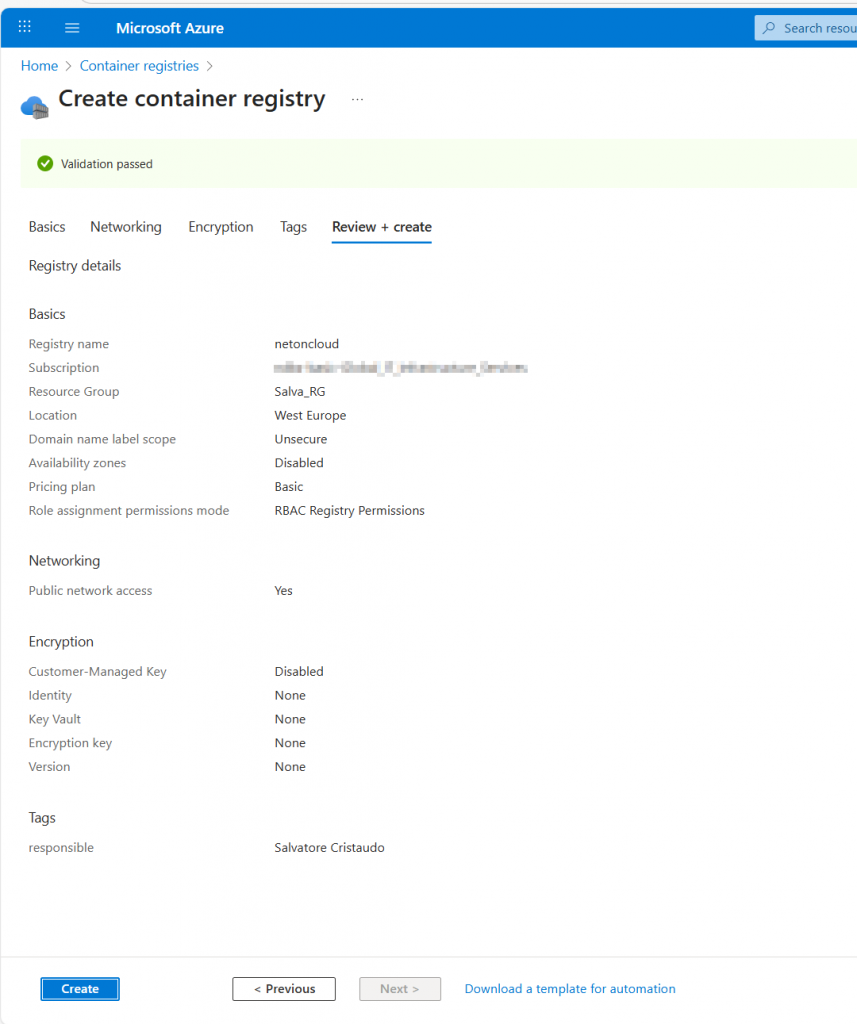Screen dimensions: 857x1024
Task: Click the green validation check icon
Action: (44, 163)
